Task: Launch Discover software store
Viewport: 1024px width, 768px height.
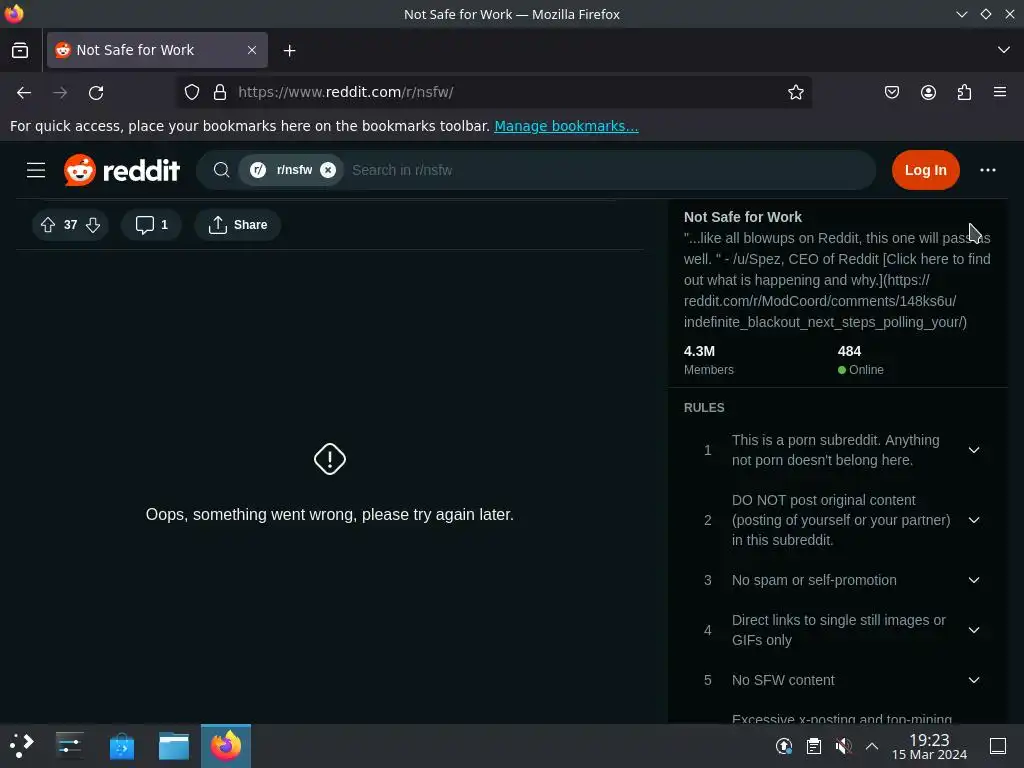Action: click(x=121, y=746)
